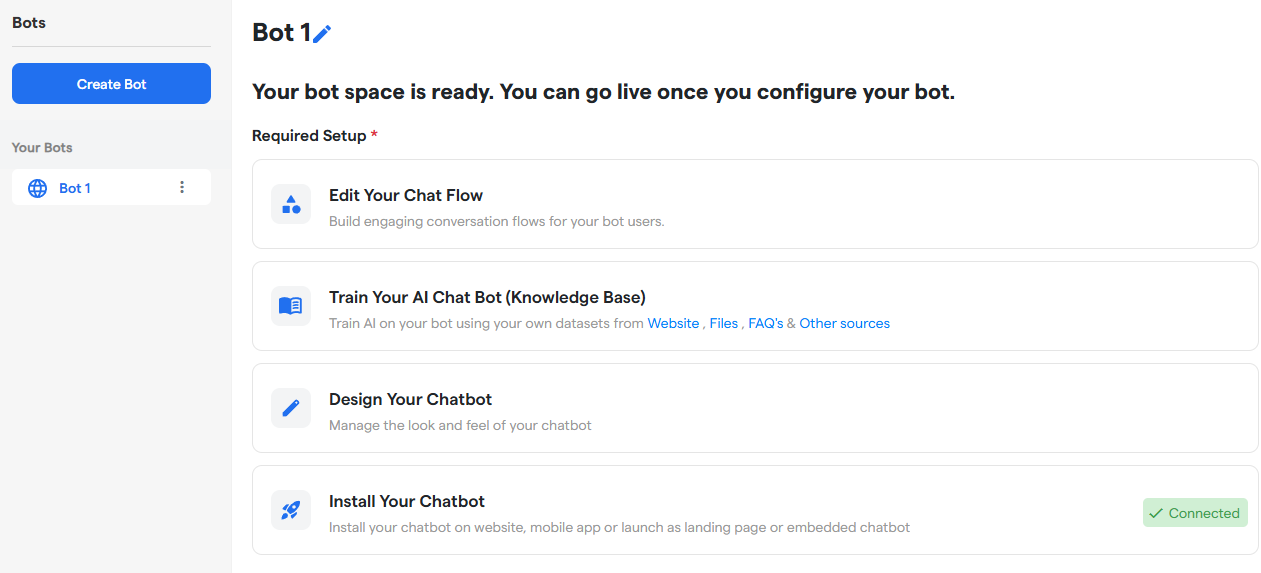Screen dimensions: 1261x573
Task: Open the Design Your Chatbot heading
Action: click(x=410, y=399)
